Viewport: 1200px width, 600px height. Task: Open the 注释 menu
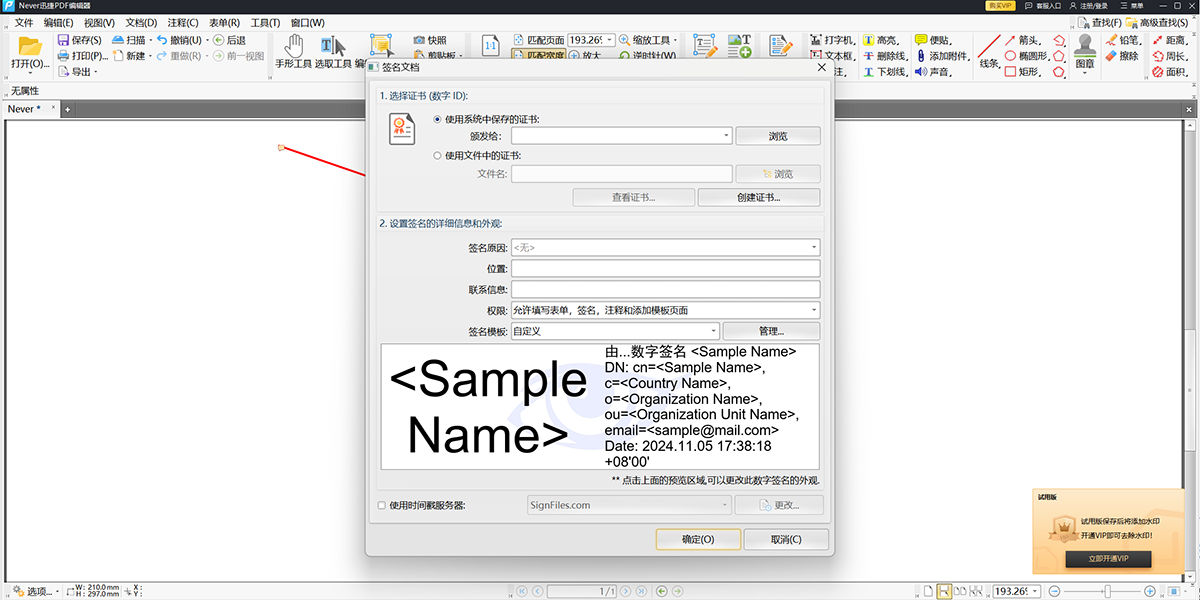[x=182, y=22]
